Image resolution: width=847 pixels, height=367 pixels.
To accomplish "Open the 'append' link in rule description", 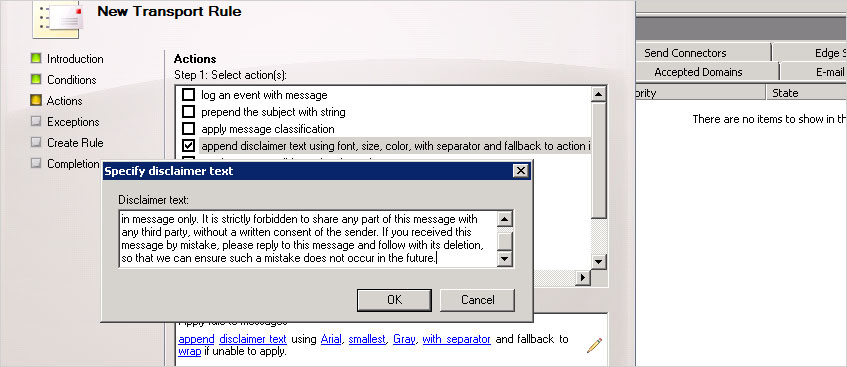I will pos(196,339).
